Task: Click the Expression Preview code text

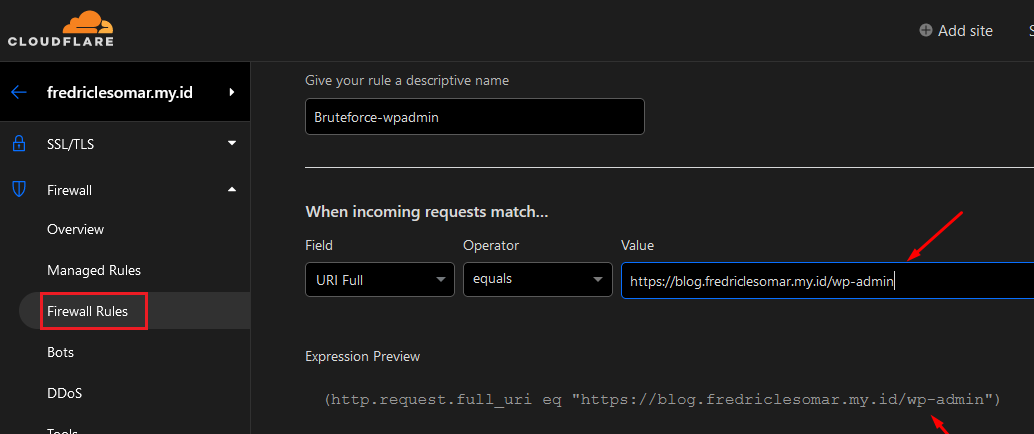Action: pos(662,399)
